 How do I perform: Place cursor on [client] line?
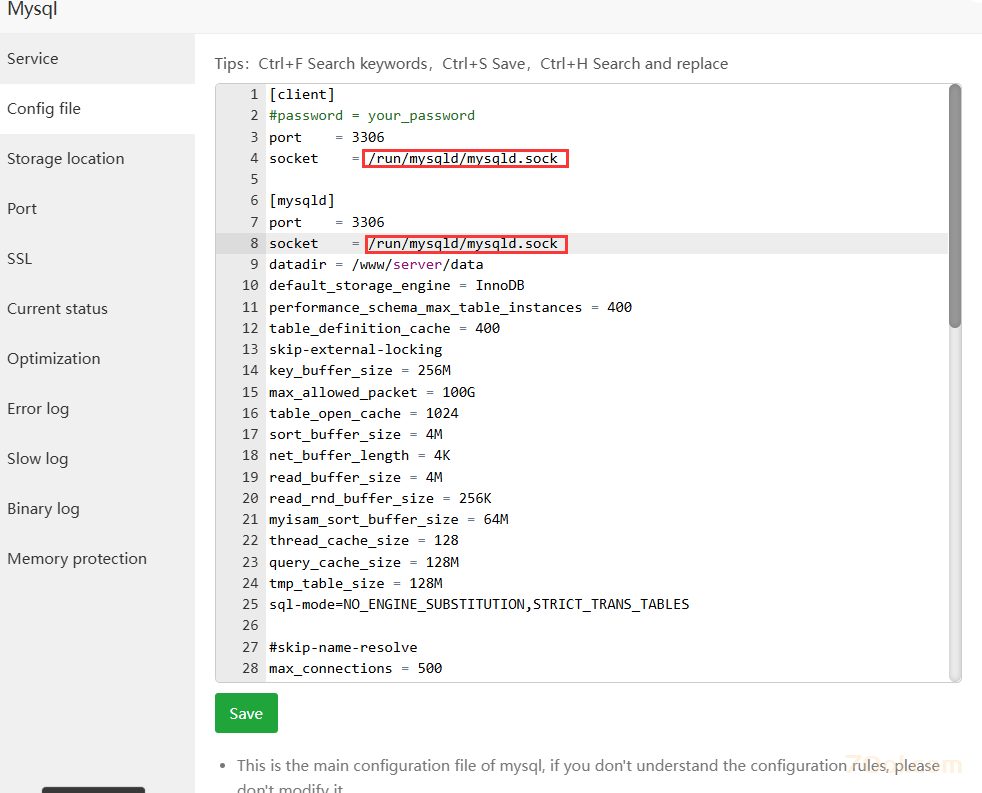[302, 95]
